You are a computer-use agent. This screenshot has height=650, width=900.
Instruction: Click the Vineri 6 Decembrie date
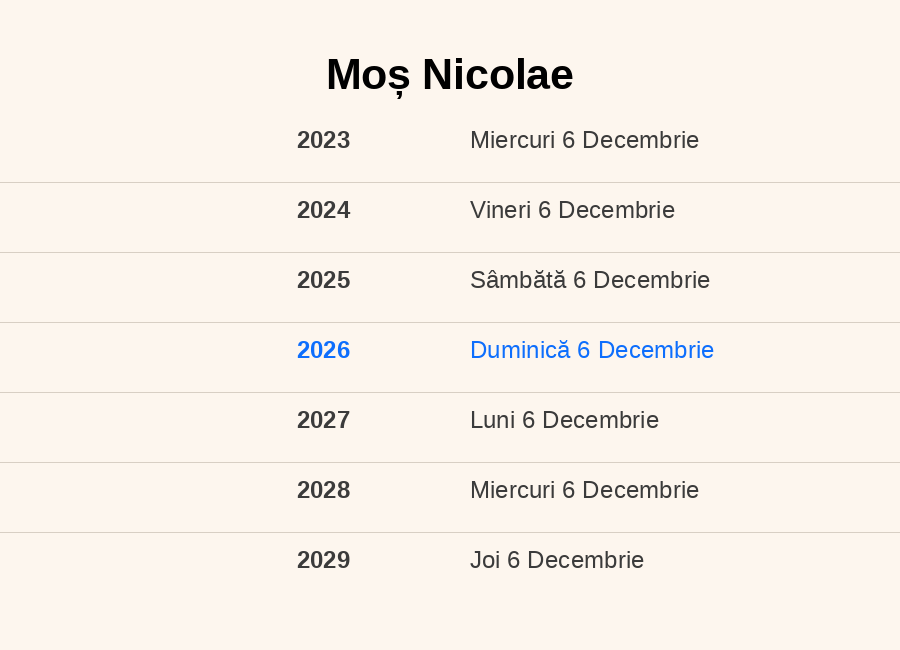point(572,210)
